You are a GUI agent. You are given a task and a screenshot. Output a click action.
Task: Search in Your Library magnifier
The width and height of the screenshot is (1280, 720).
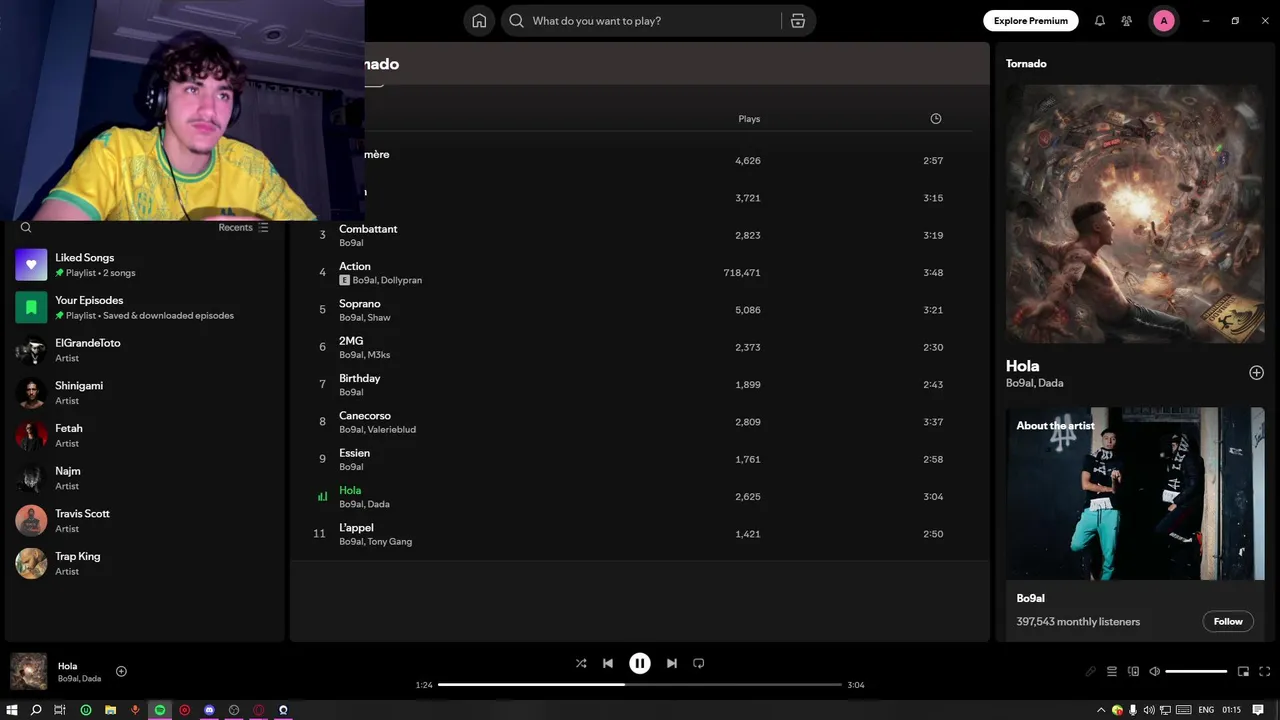26,227
